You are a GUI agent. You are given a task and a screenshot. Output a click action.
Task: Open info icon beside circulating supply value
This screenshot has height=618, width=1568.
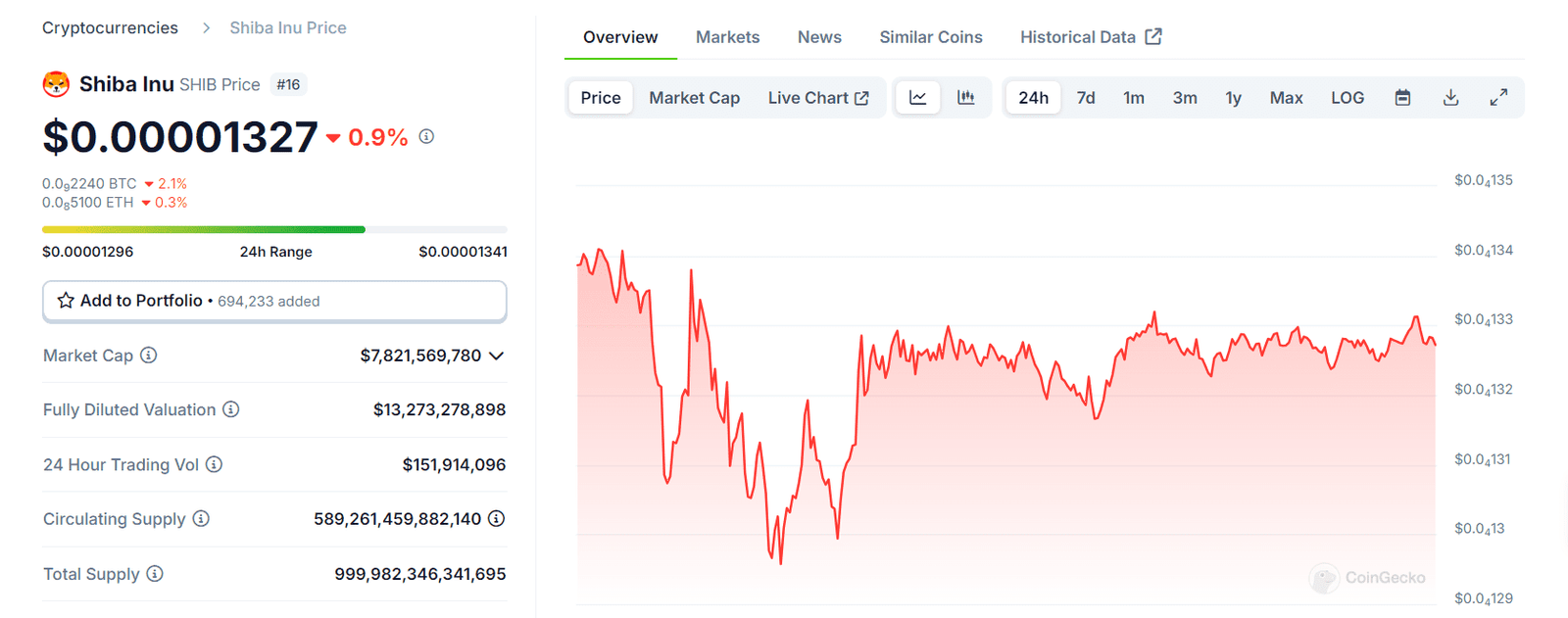coord(497,519)
